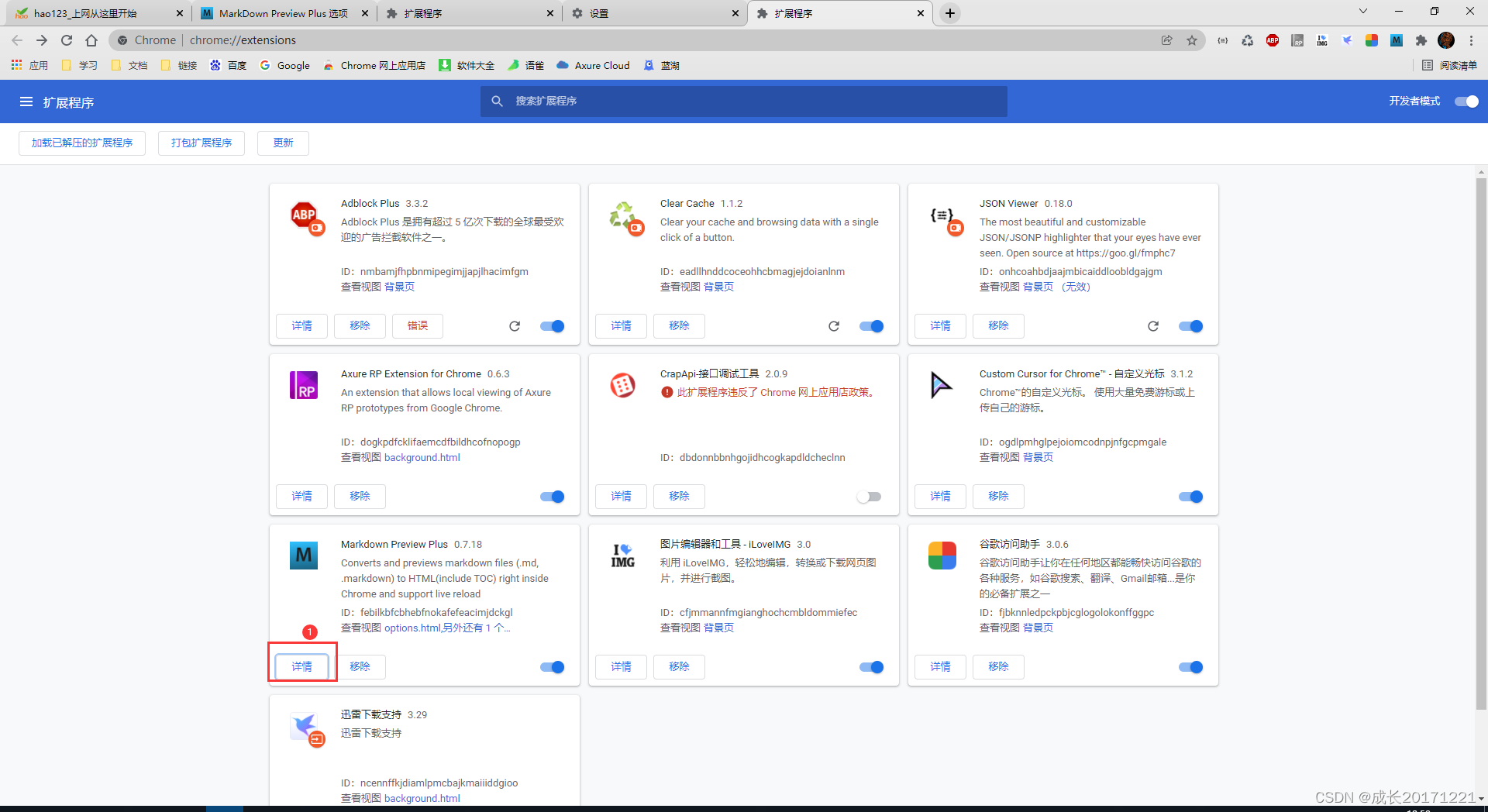Viewport: 1488px width, 812px height.
Task: Open the 学习 bookmark folder
Action: (80, 65)
